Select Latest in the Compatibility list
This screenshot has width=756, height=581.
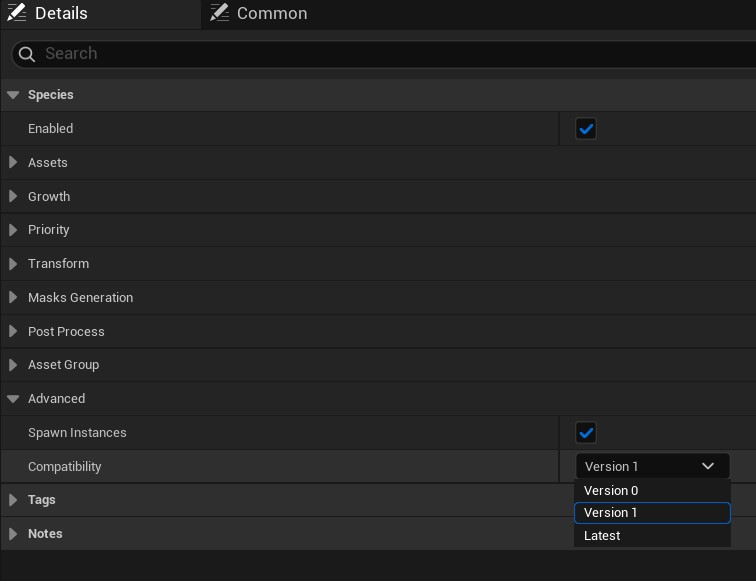[602, 535]
